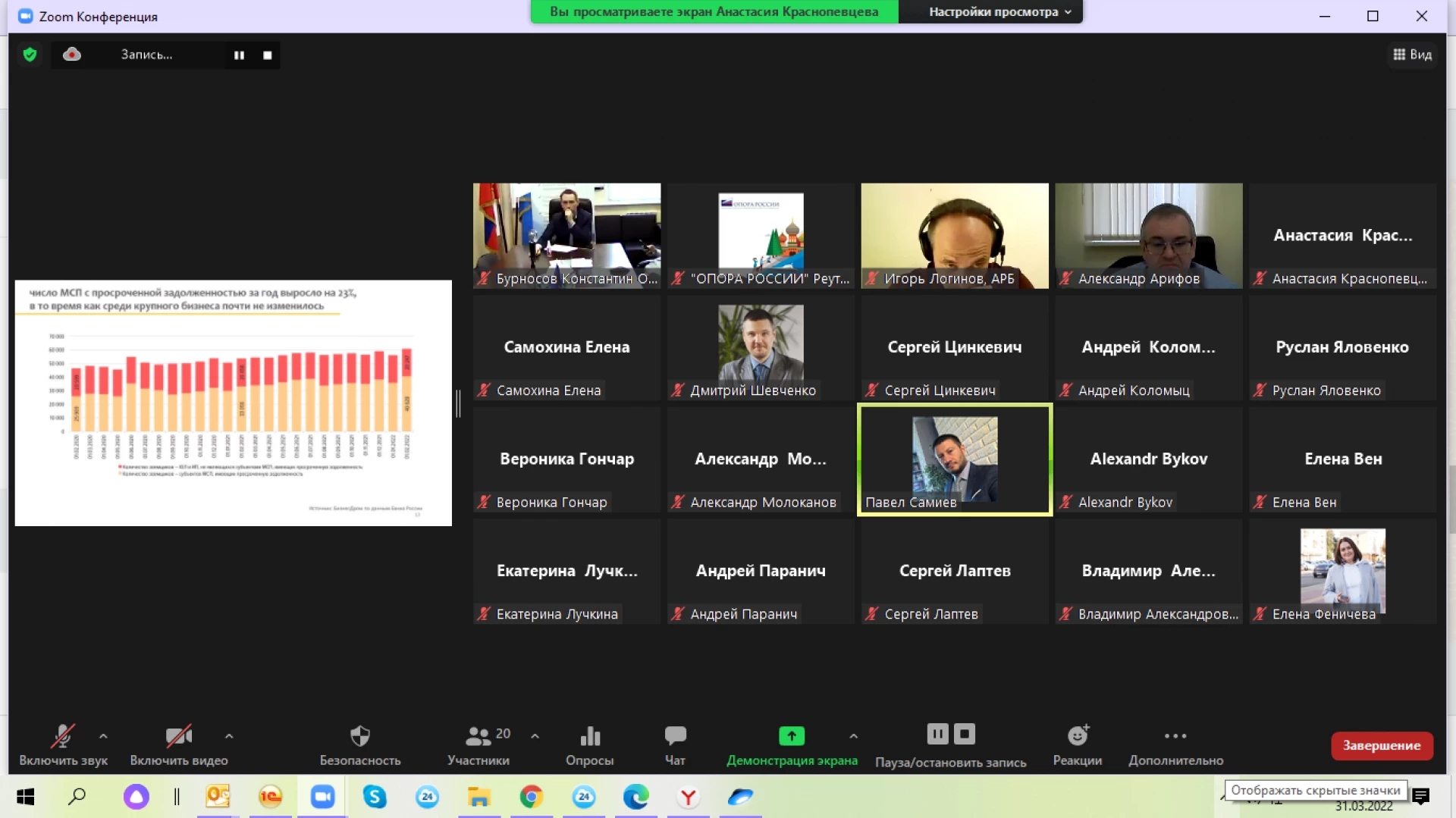The image size is (1456, 818).
Task: Open Skype from the taskbar
Action: (x=375, y=797)
